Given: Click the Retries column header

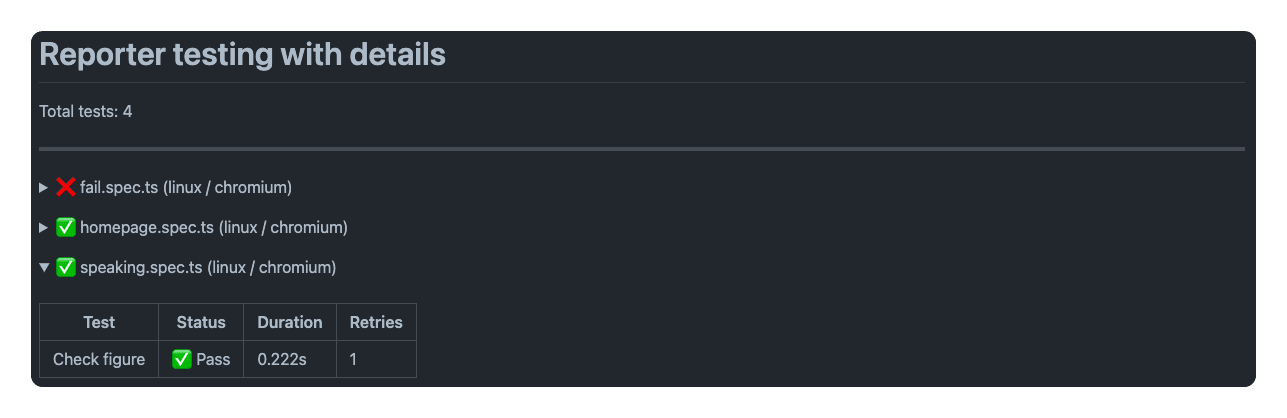Looking at the screenshot, I should pos(376,322).
